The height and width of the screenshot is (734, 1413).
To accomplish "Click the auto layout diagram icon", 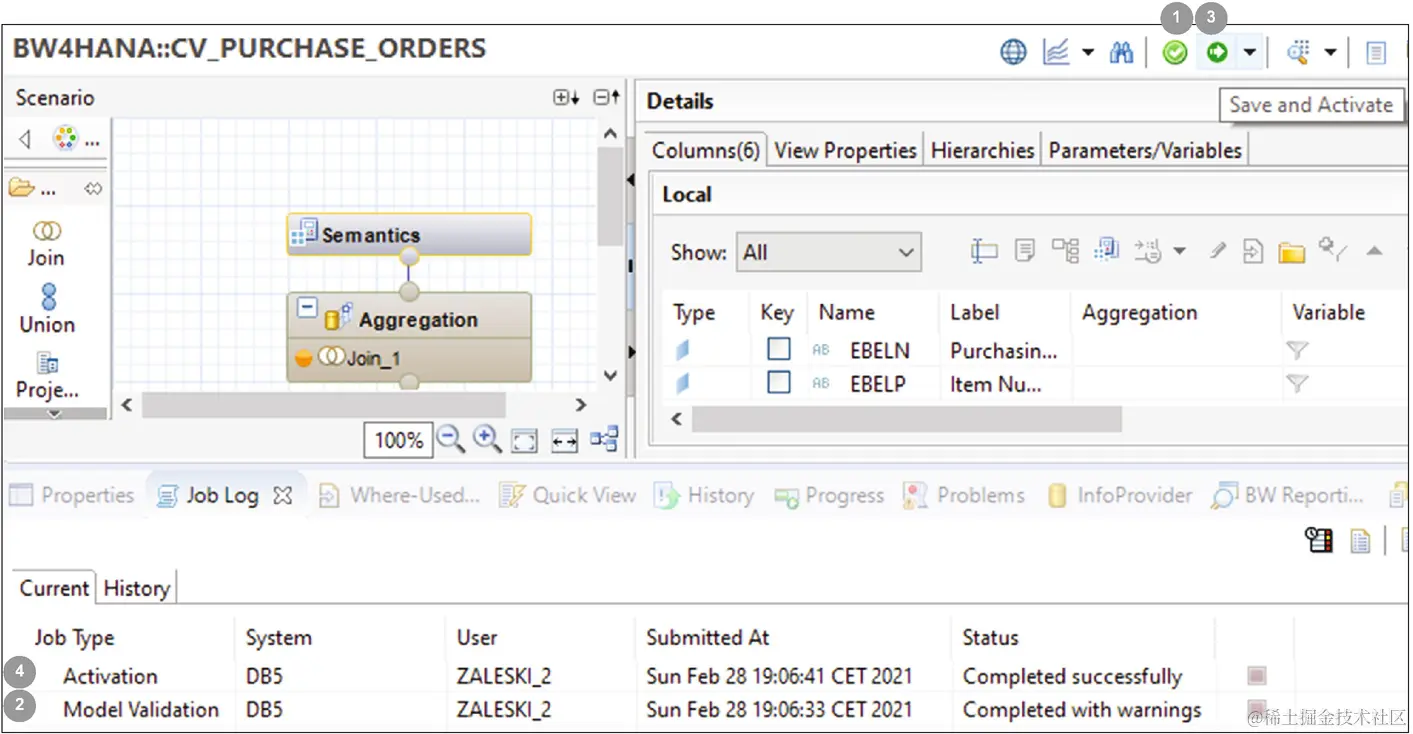I will tap(604, 439).
